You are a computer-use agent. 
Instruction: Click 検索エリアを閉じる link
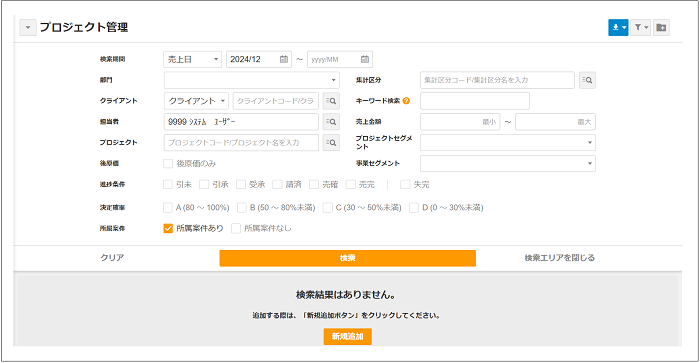coord(559,258)
